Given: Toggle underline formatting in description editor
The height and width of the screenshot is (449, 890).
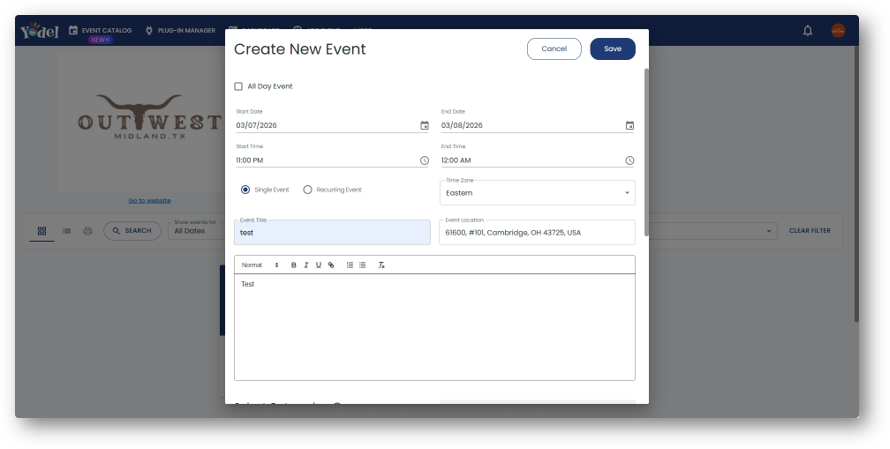Looking at the screenshot, I should [x=318, y=265].
